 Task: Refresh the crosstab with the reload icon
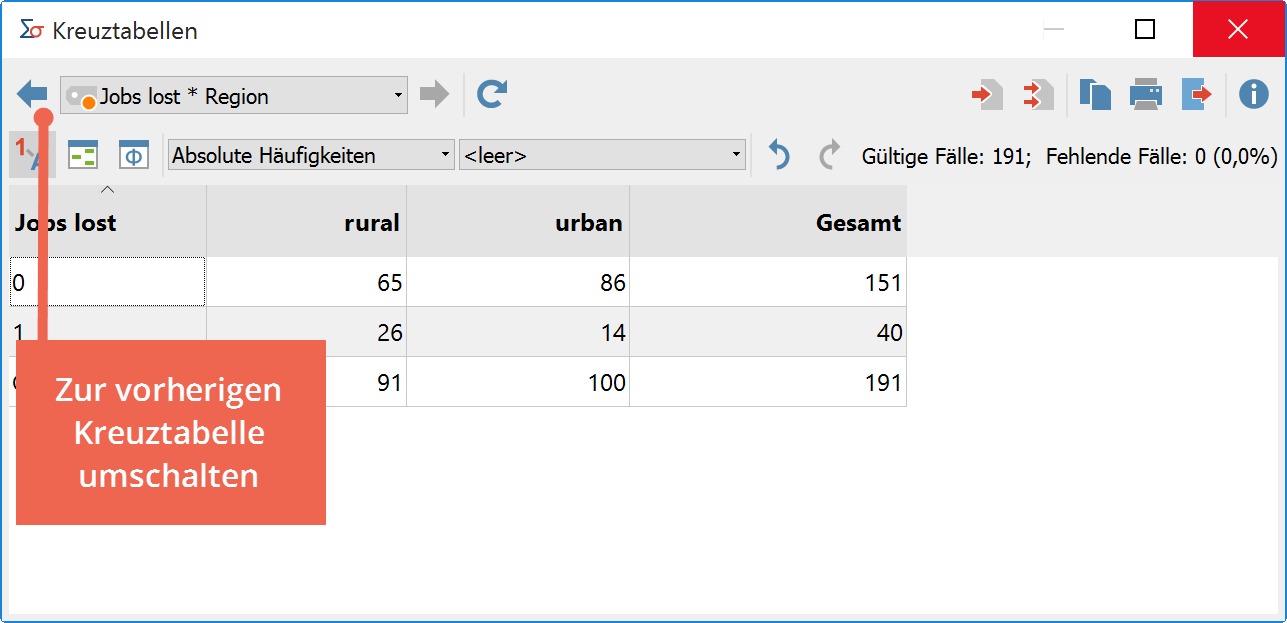pos(491,95)
